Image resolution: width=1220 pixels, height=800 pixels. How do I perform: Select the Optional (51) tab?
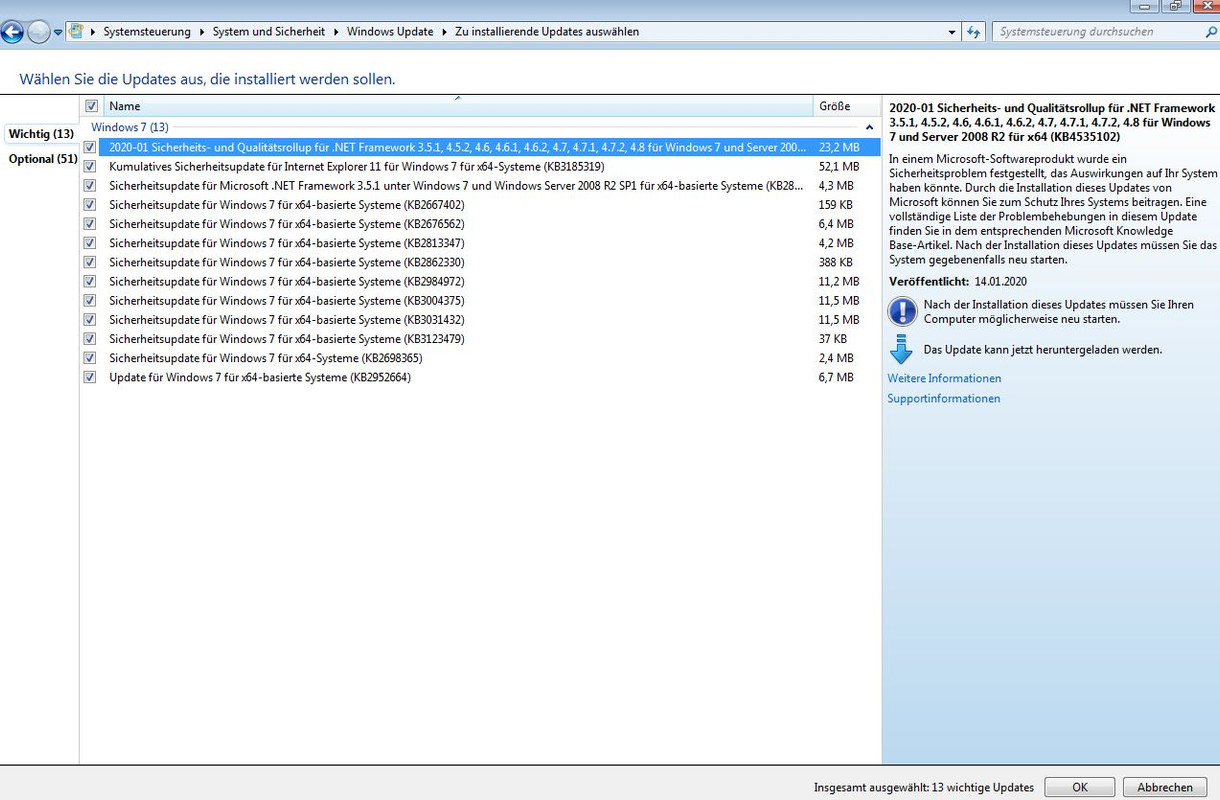[43, 159]
